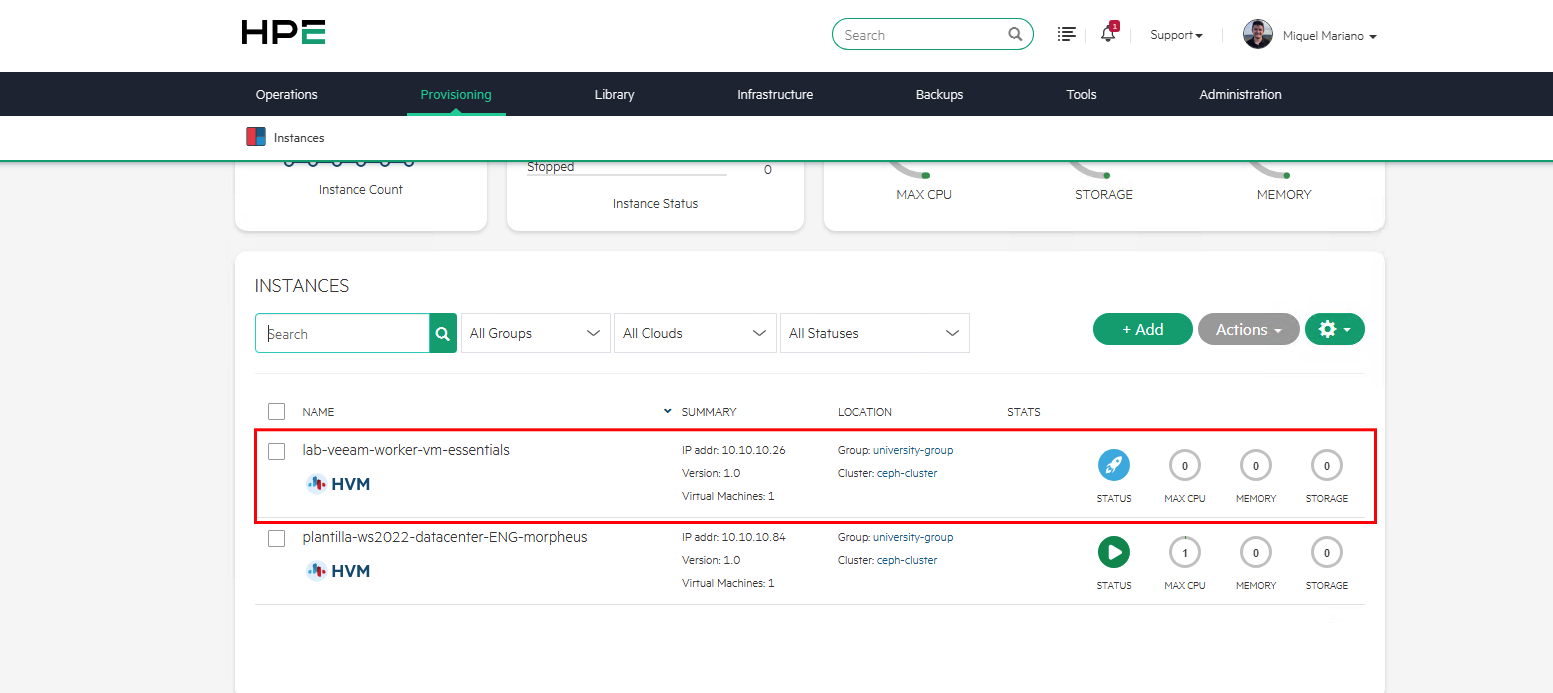The width and height of the screenshot is (1553, 693).
Task: Click the LOCATION column header
Action: [865, 412]
